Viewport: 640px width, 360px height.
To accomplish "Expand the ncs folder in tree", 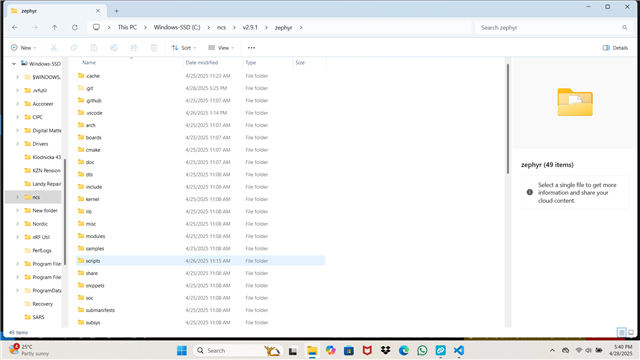I will point(17,197).
